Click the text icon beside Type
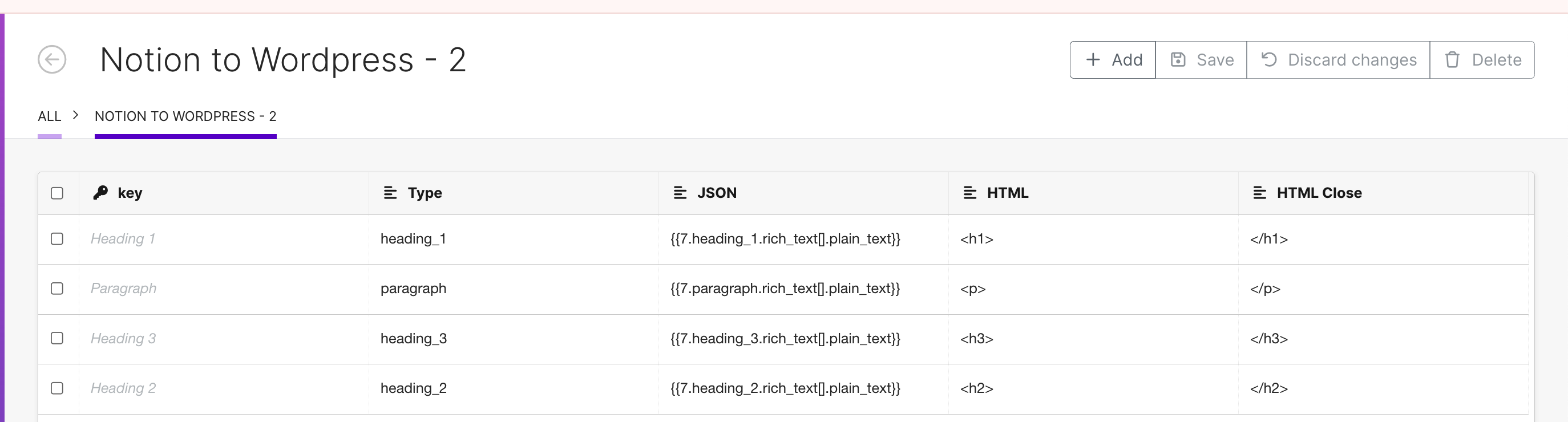The image size is (1568, 422). pyautogui.click(x=390, y=193)
